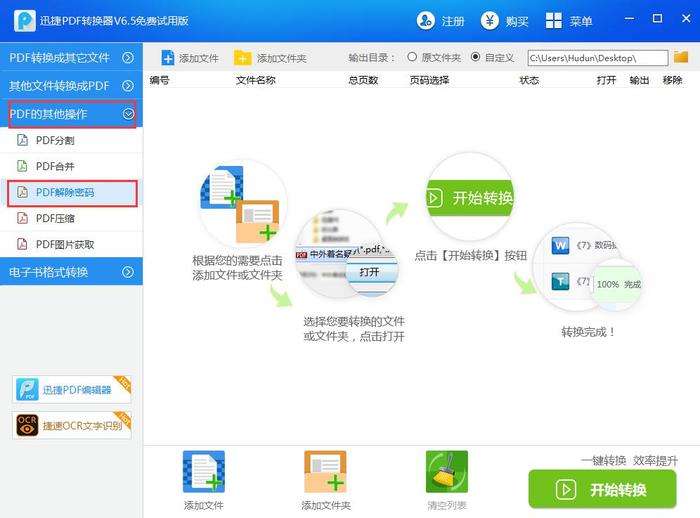Click the 清空列表 broom icon
The width and height of the screenshot is (700, 518).
pos(446,471)
